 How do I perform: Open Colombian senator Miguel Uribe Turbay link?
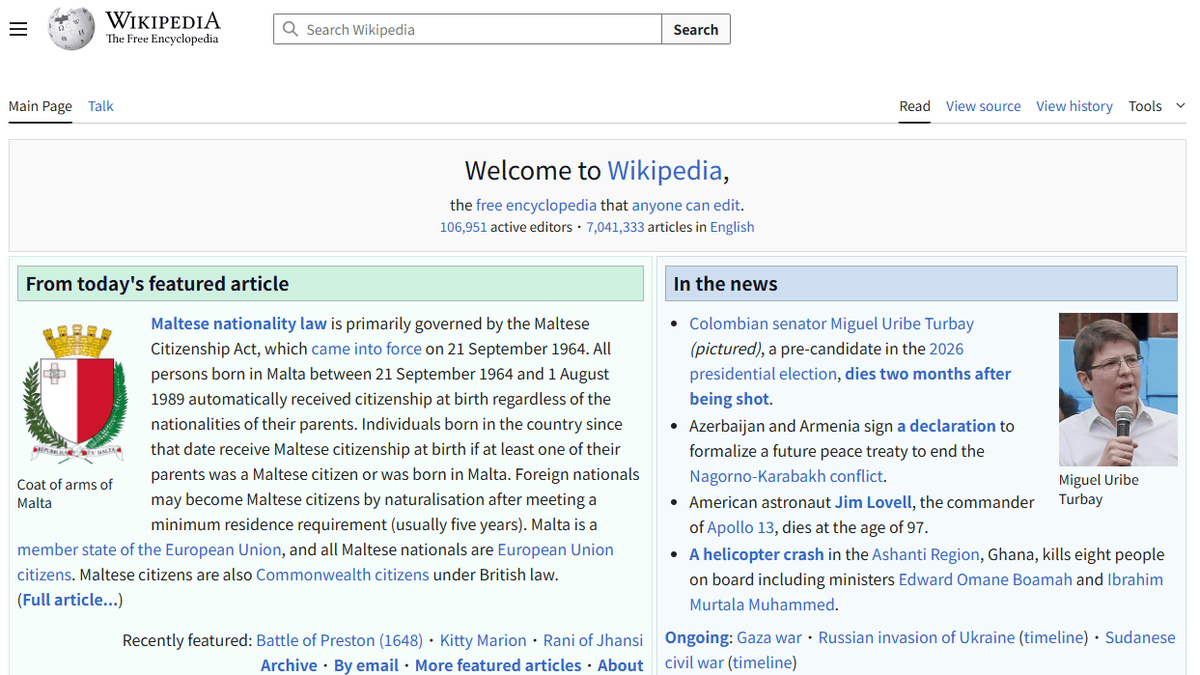pyautogui.click(x=831, y=323)
